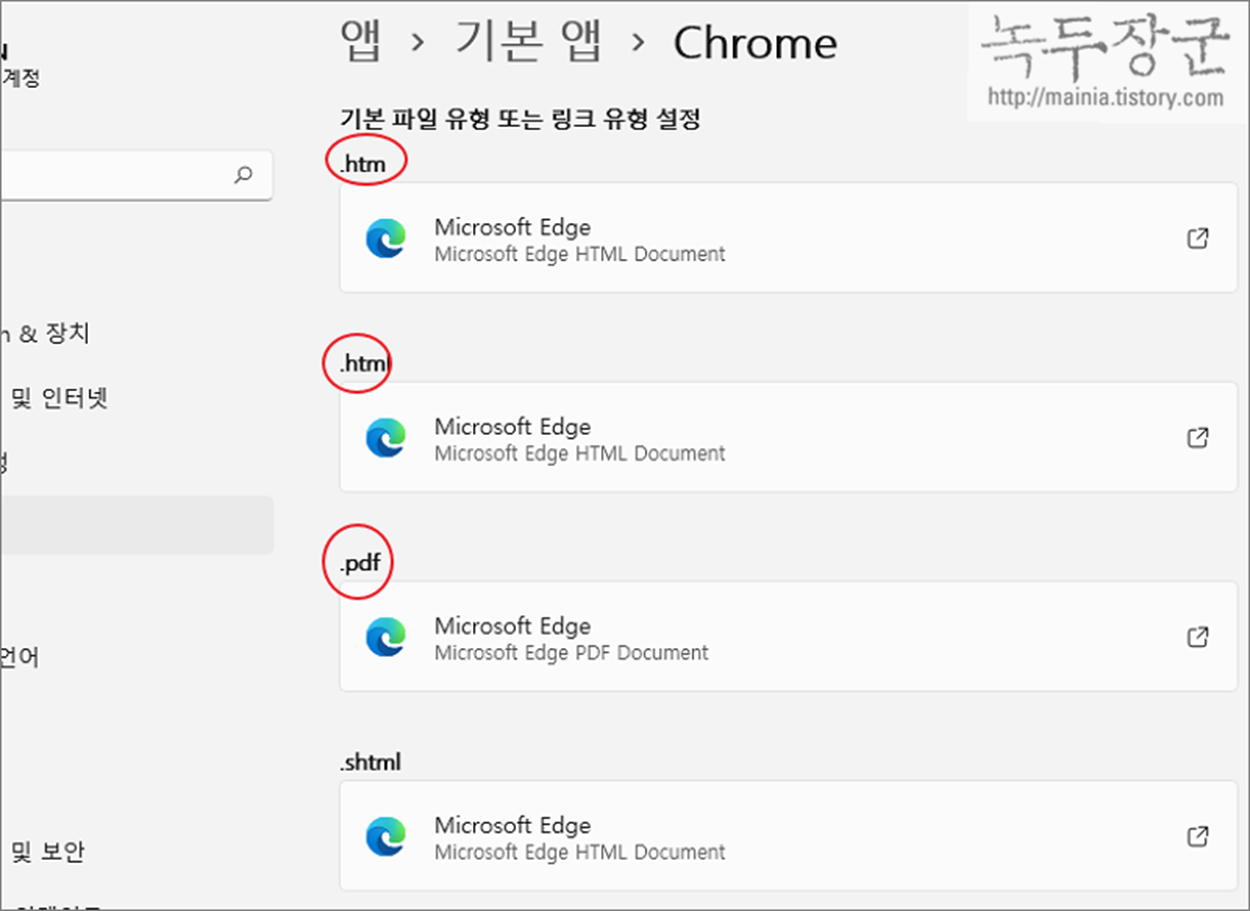Click the 계정 text in sidebar
Viewport: 1250px width, 911px height.
point(20,77)
